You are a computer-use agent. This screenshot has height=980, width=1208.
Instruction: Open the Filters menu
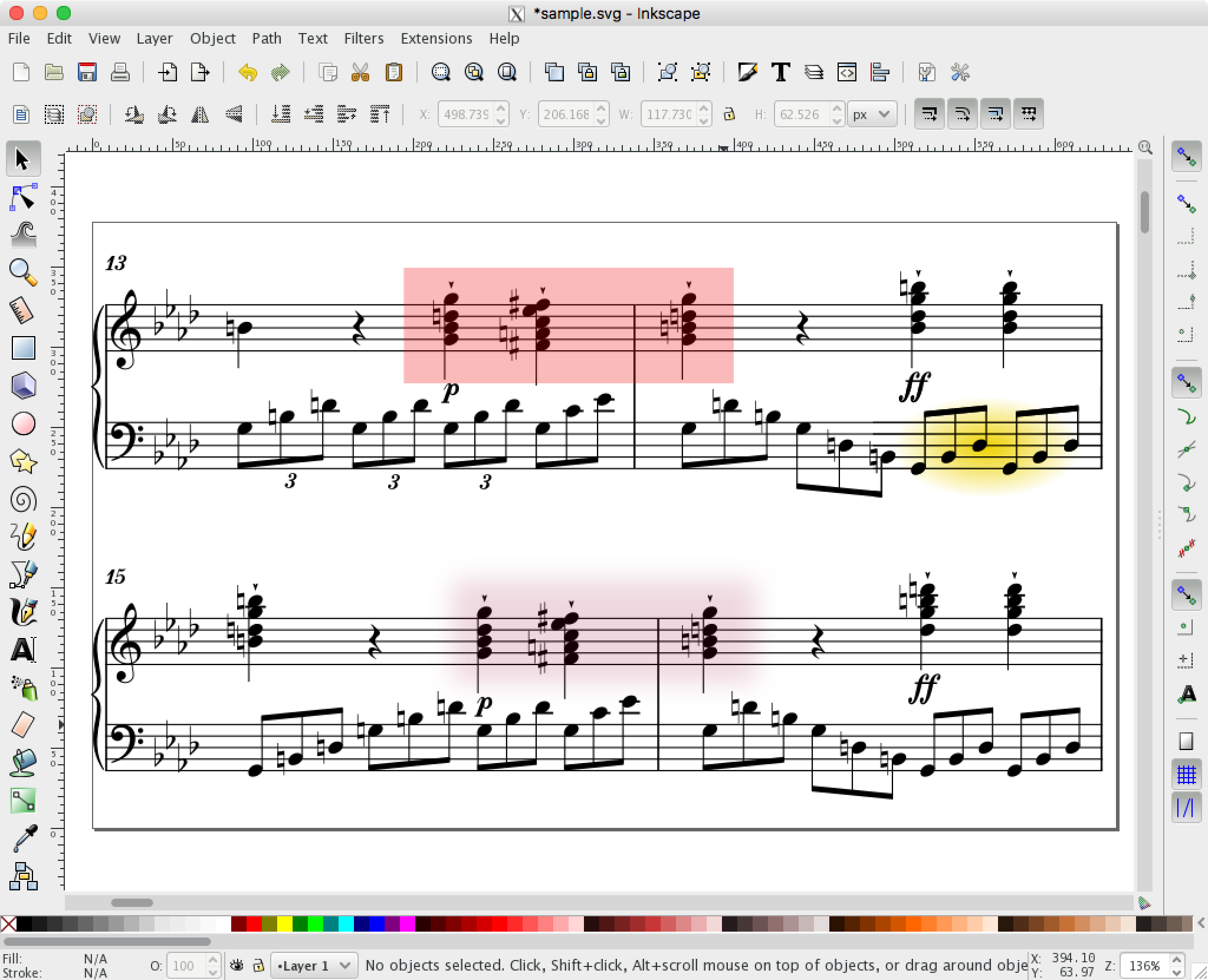364,38
